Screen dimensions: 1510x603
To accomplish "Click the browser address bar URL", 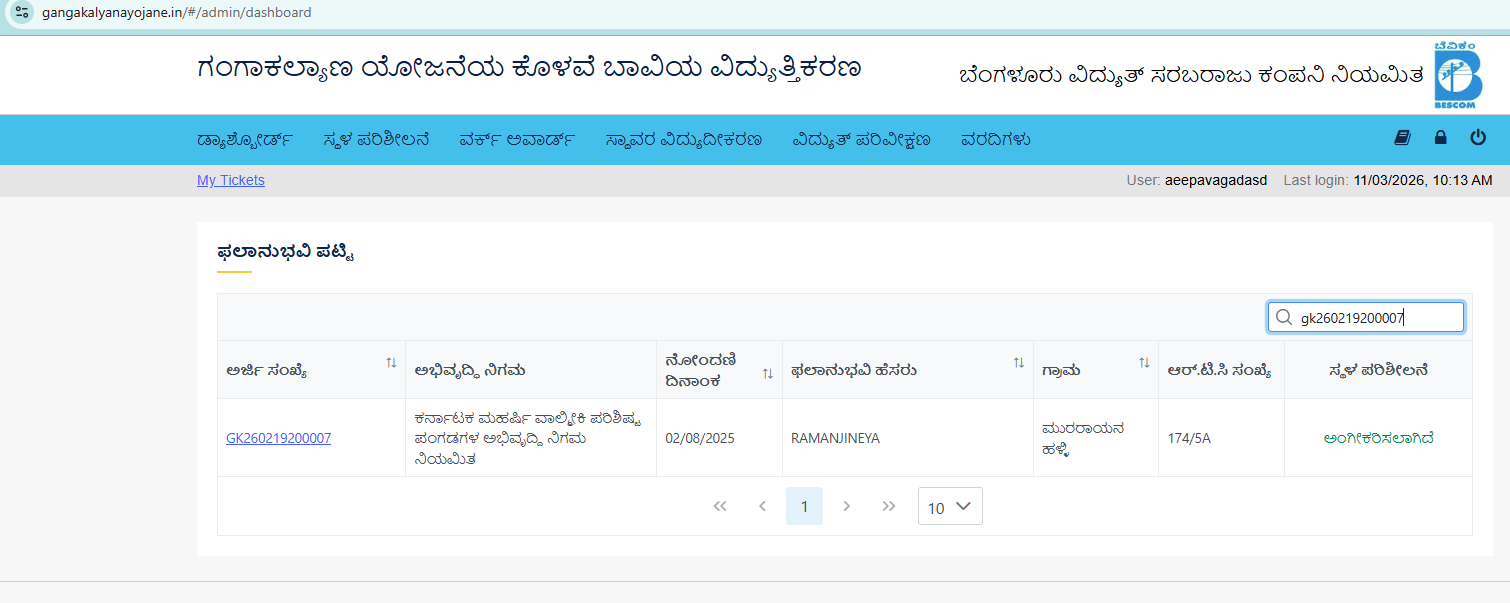I will 177,13.
